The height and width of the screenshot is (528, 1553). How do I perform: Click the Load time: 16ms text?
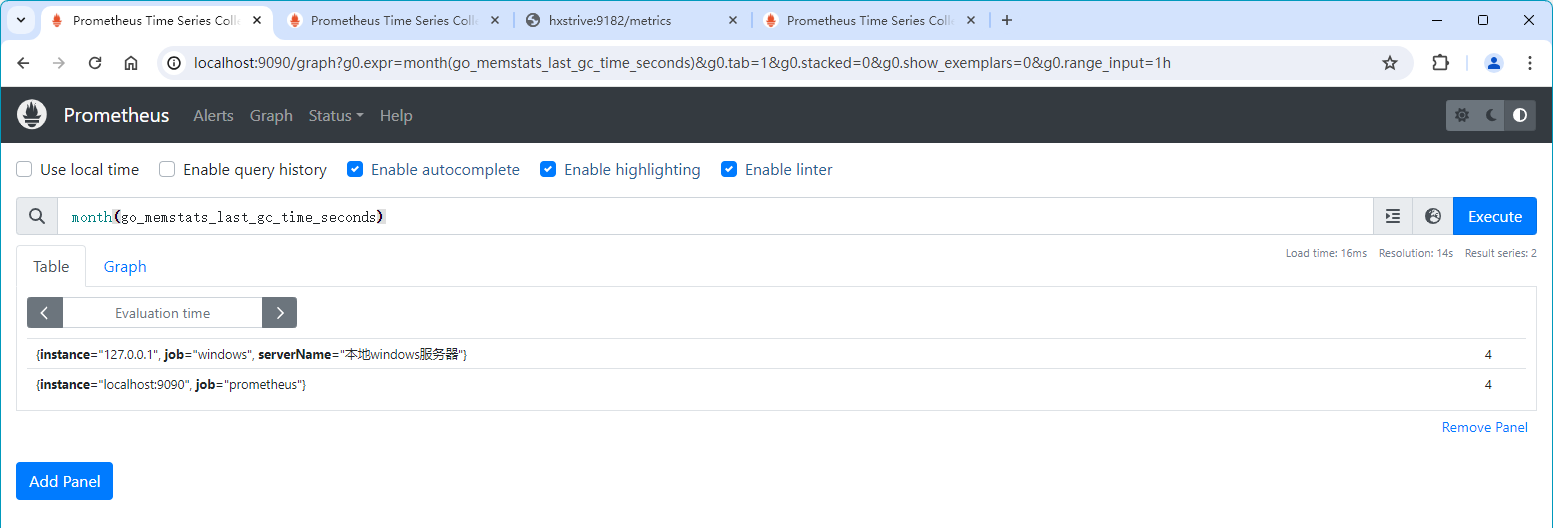click(x=1326, y=254)
